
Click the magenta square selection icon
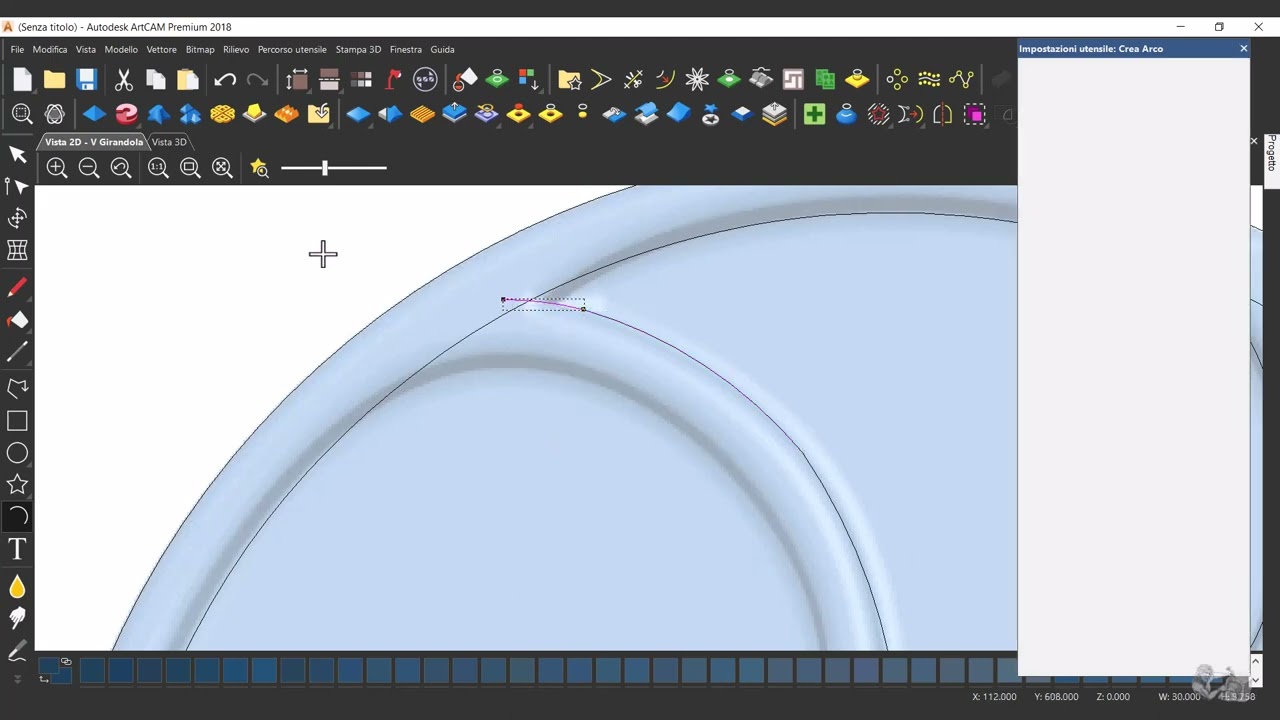974,114
